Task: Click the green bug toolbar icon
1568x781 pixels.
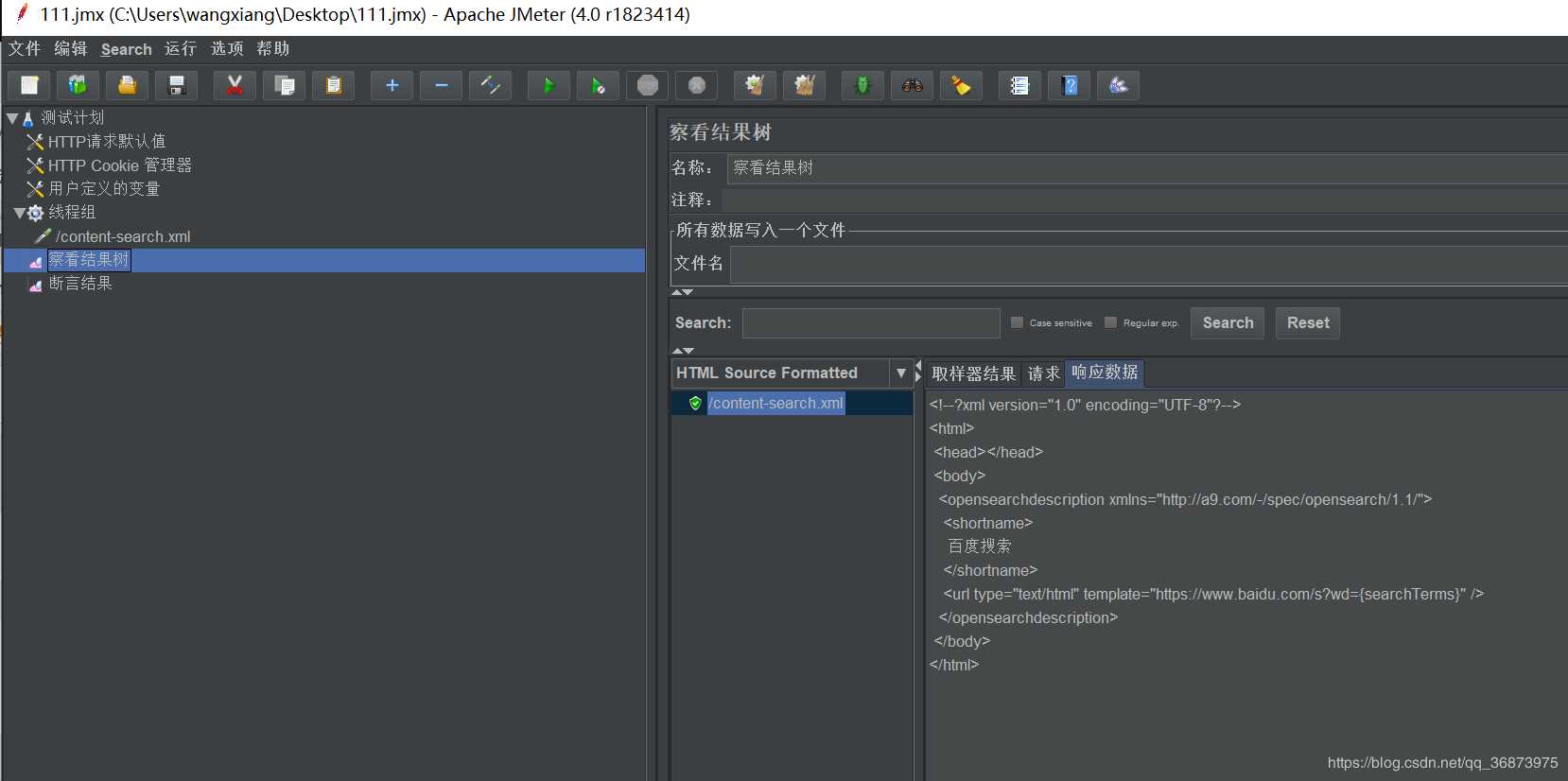Action: pos(862,85)
